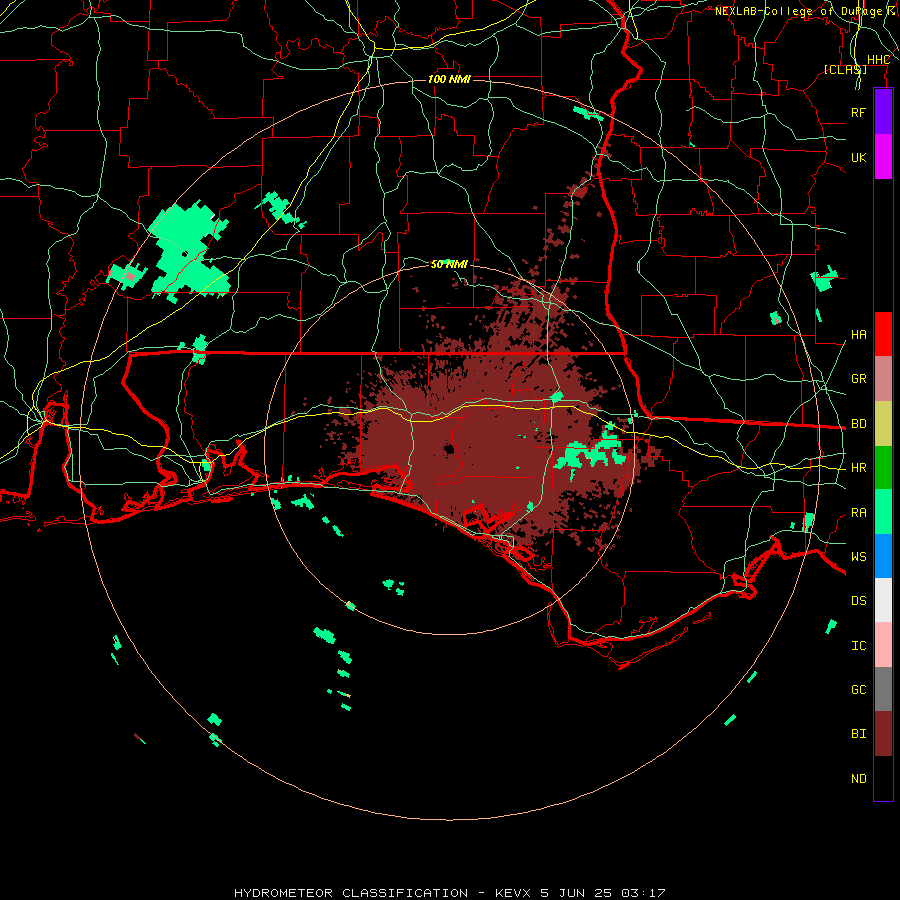
Task: Click the blue WS legend swatch
Action: 883,556
